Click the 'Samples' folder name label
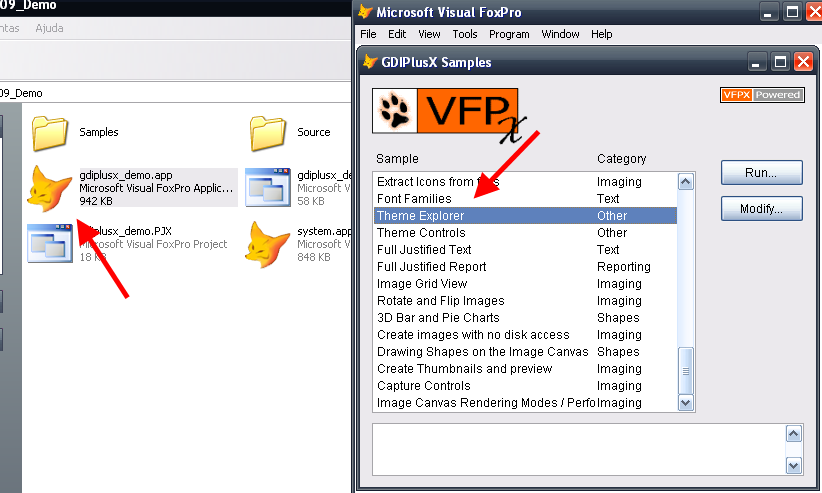The width and height of the screenshot is (822, 493). tap(99, 132)
